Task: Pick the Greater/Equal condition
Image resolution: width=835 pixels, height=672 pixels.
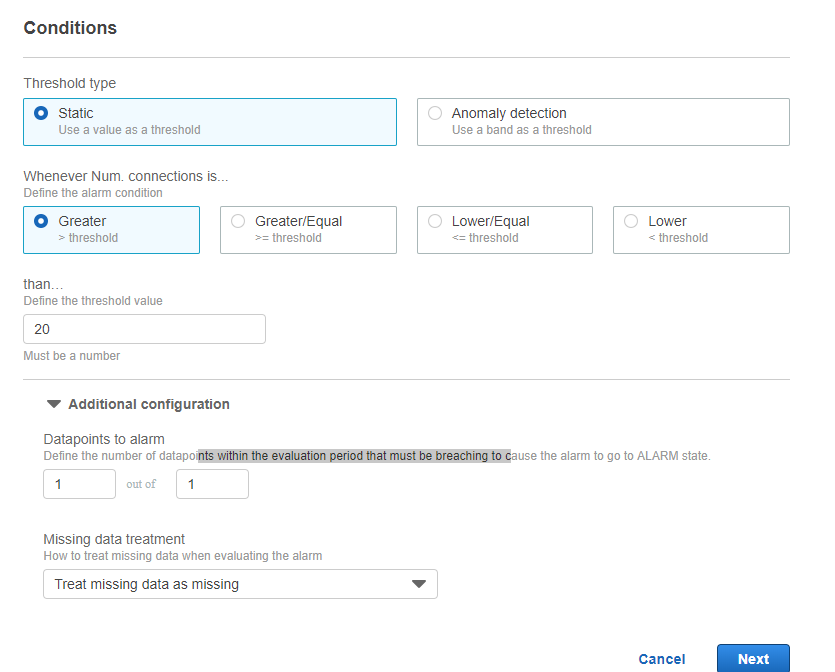Action: 308,230
